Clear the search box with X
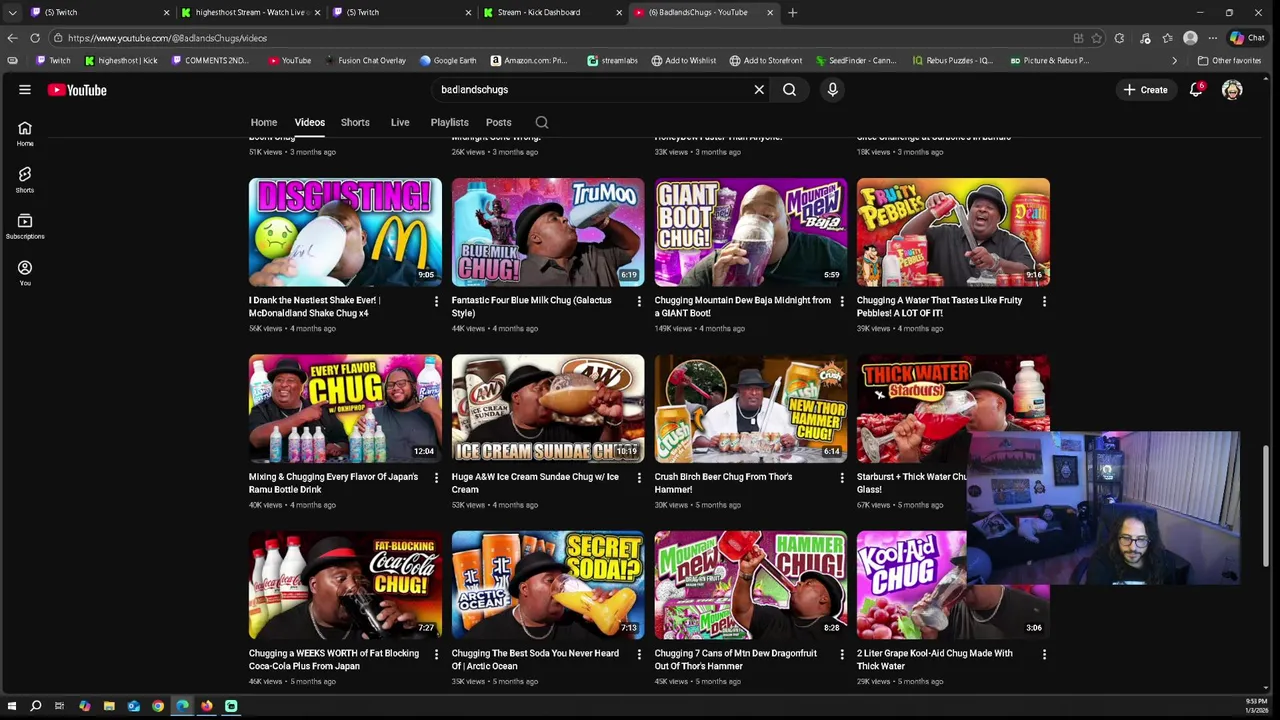This screenshot has height=720, width=1280. tap(759, 90)
